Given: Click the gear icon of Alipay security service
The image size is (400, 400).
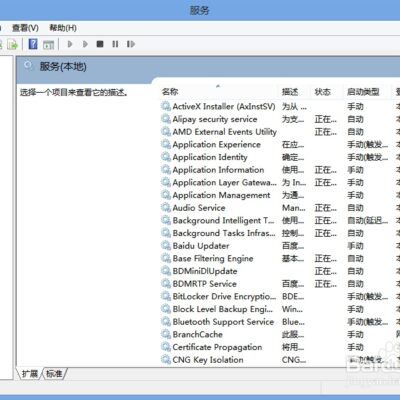Looking at the screenshot, I should point(166,119).
